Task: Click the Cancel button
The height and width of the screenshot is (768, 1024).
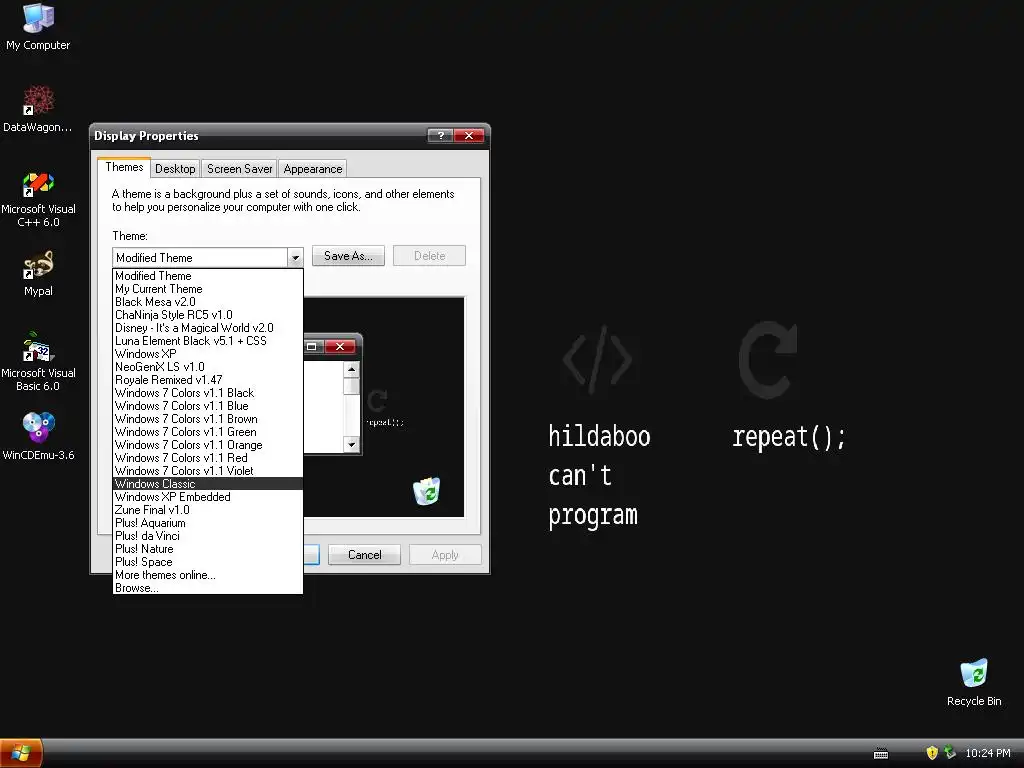Action: [x=364, y=554]
